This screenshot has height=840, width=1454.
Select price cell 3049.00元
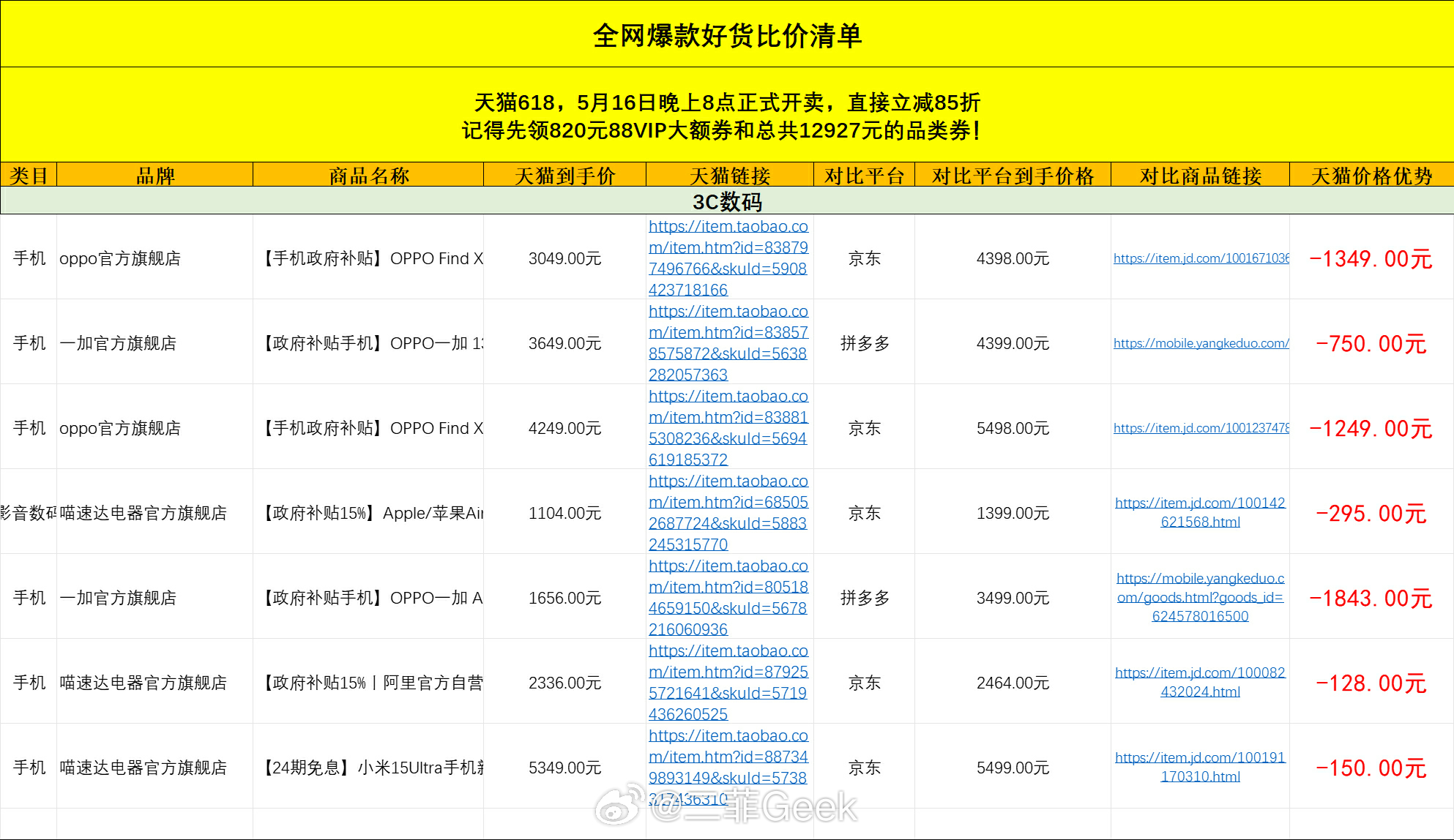564,258
